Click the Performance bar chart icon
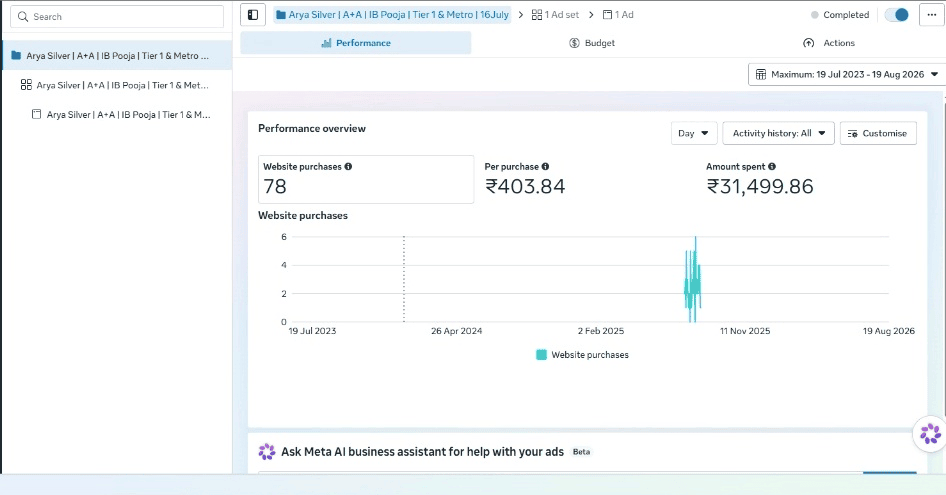 click(x=326, y=43)
